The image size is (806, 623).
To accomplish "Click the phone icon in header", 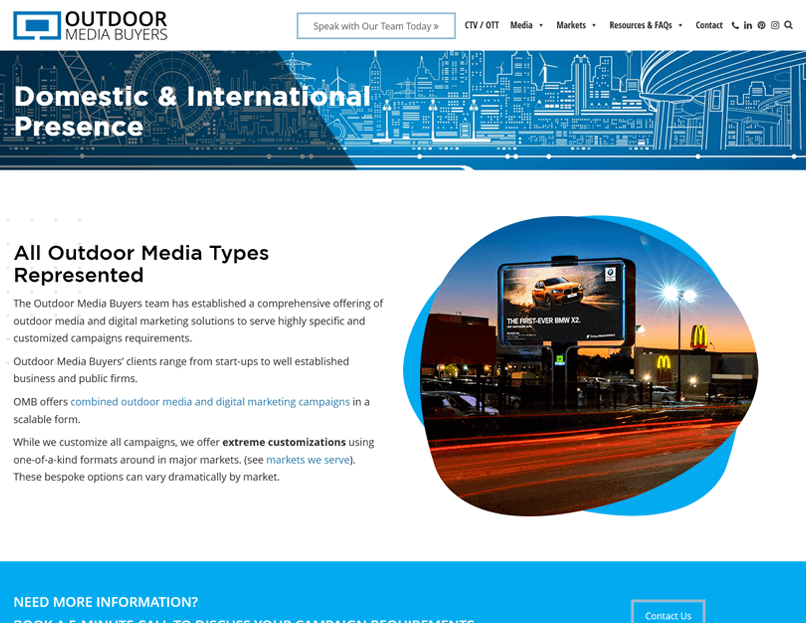I will tap(735, 26).
